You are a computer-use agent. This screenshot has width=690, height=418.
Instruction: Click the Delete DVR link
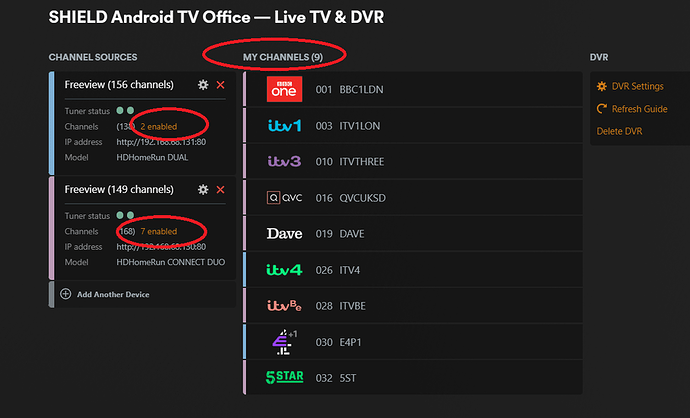[619, 131]
